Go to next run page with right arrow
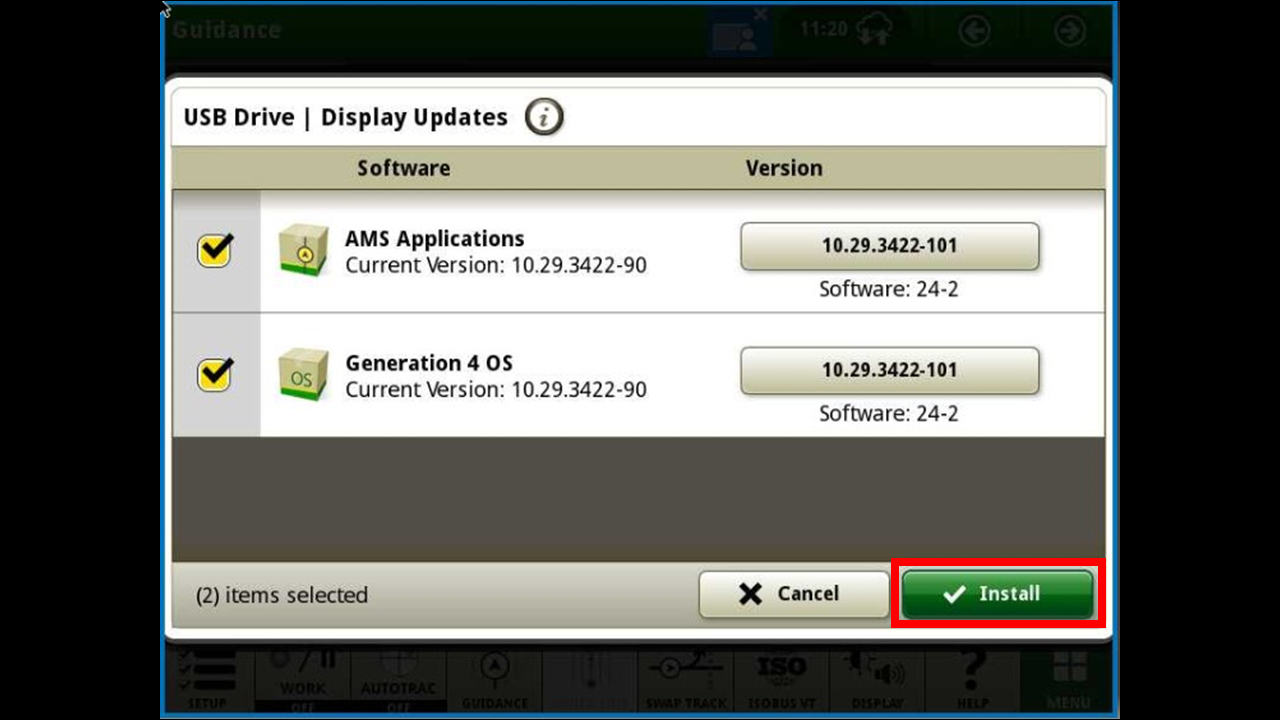The image size is (1280, 720). [x=1070, y=31]
